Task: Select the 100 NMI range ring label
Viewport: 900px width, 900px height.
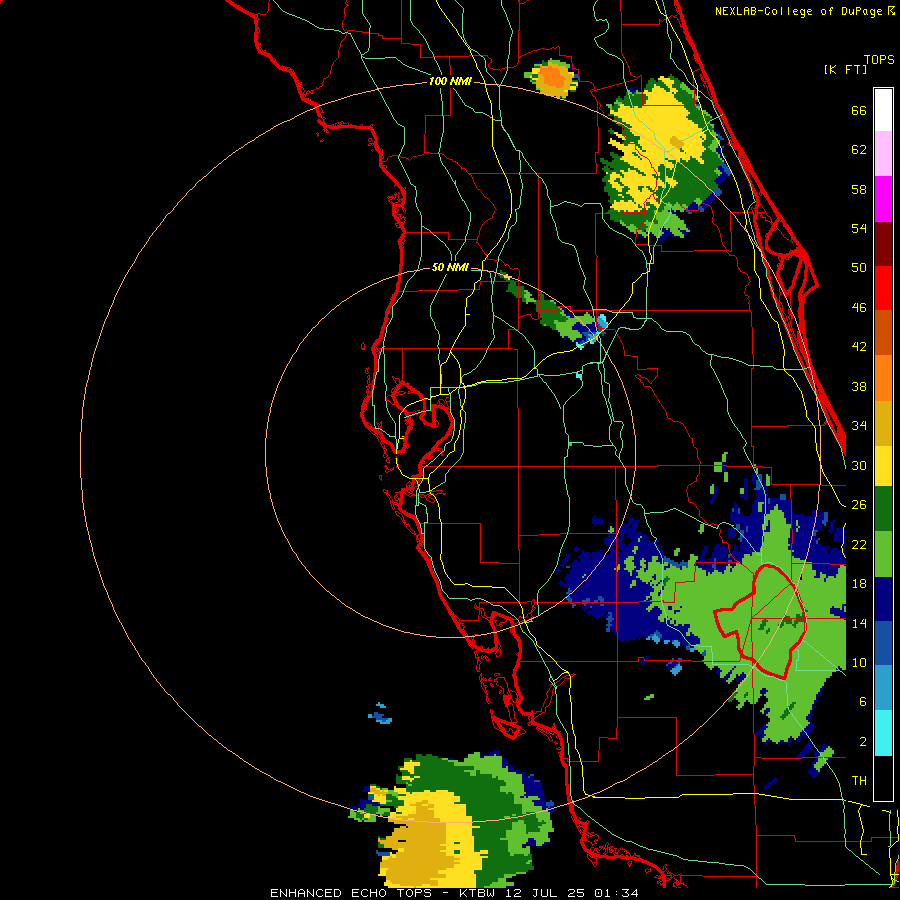Action: (450, 81)
